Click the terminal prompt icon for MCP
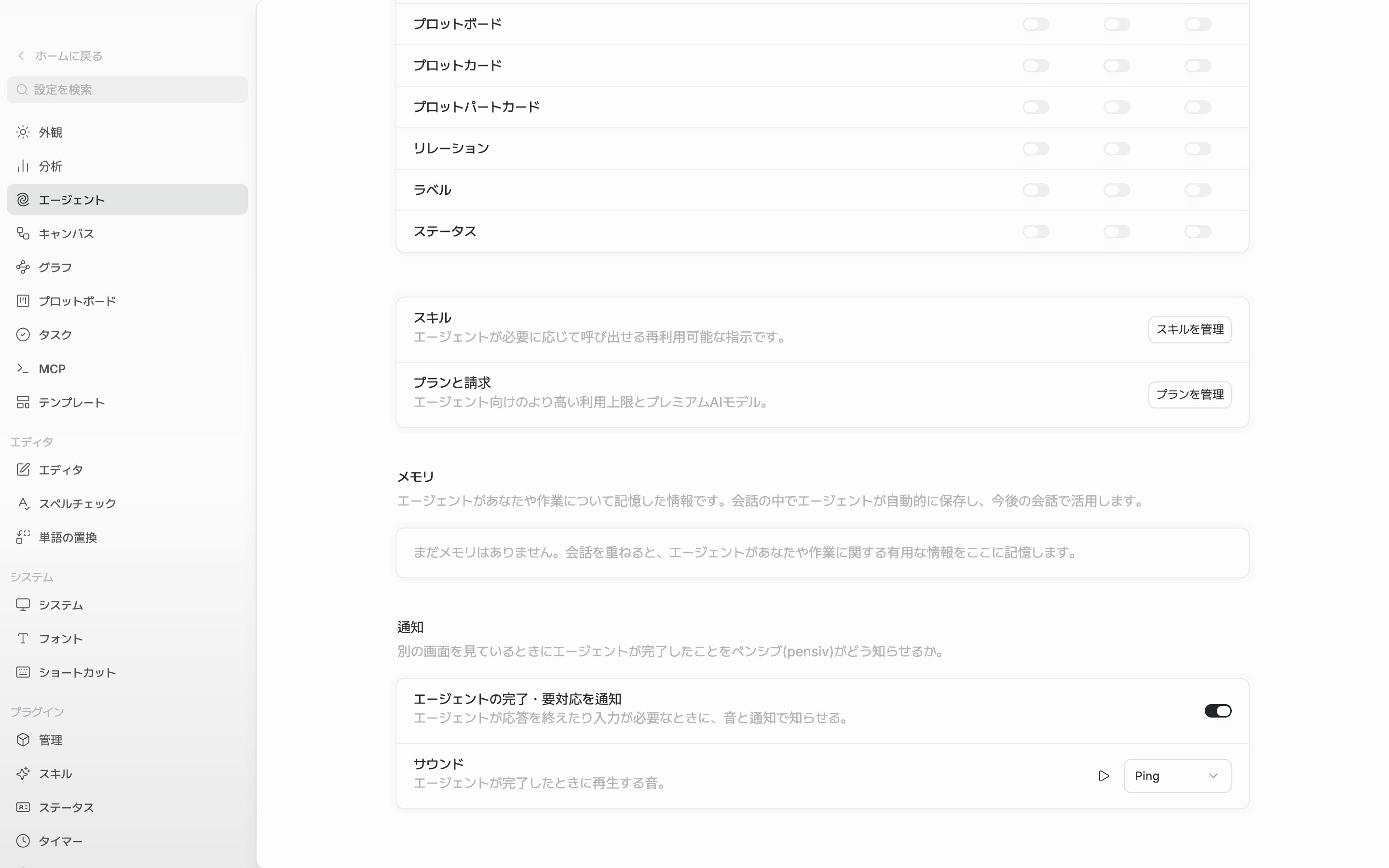 pos(23,368)
